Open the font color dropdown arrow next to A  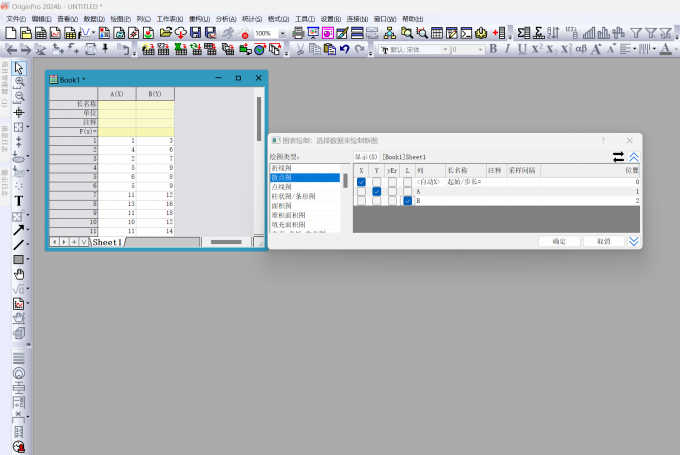676,49
